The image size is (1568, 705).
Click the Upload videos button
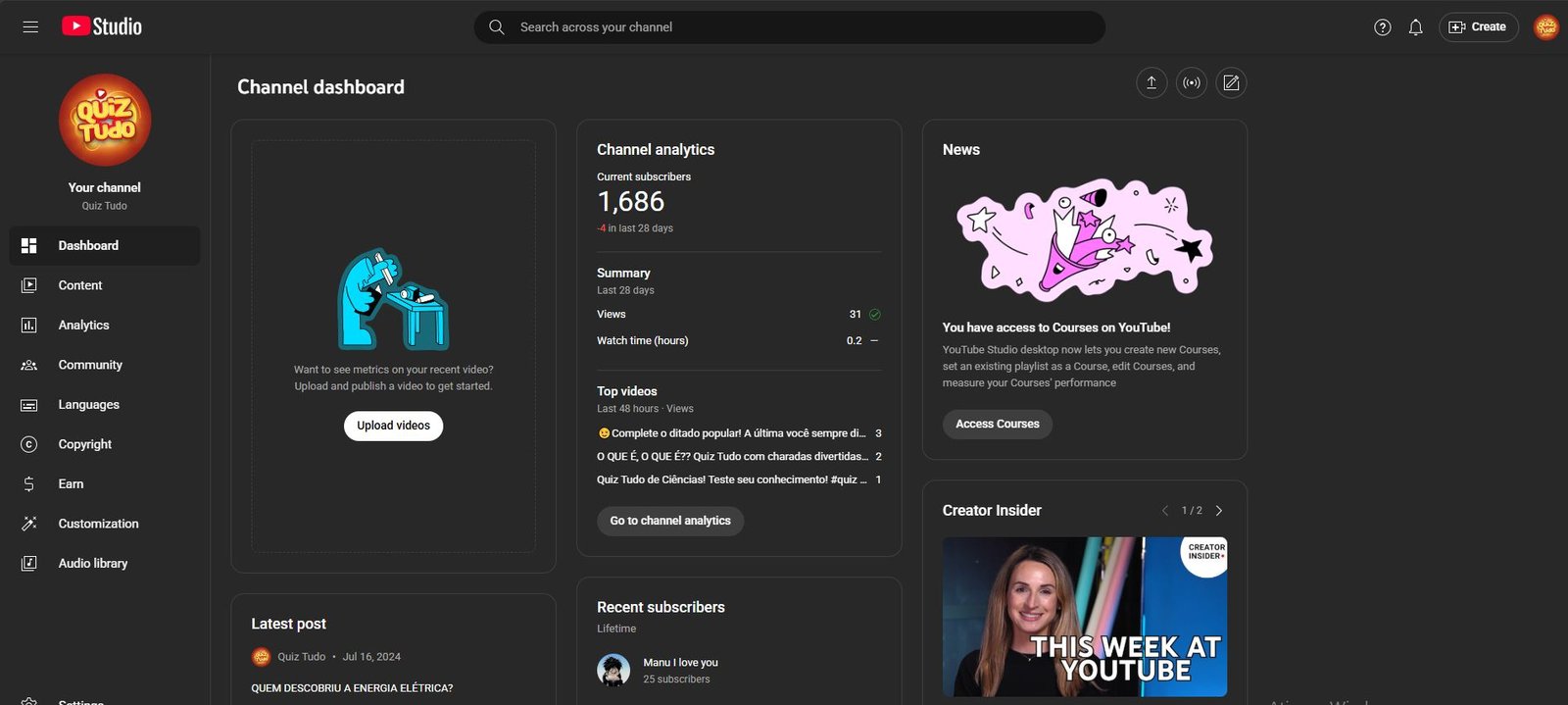393,426
